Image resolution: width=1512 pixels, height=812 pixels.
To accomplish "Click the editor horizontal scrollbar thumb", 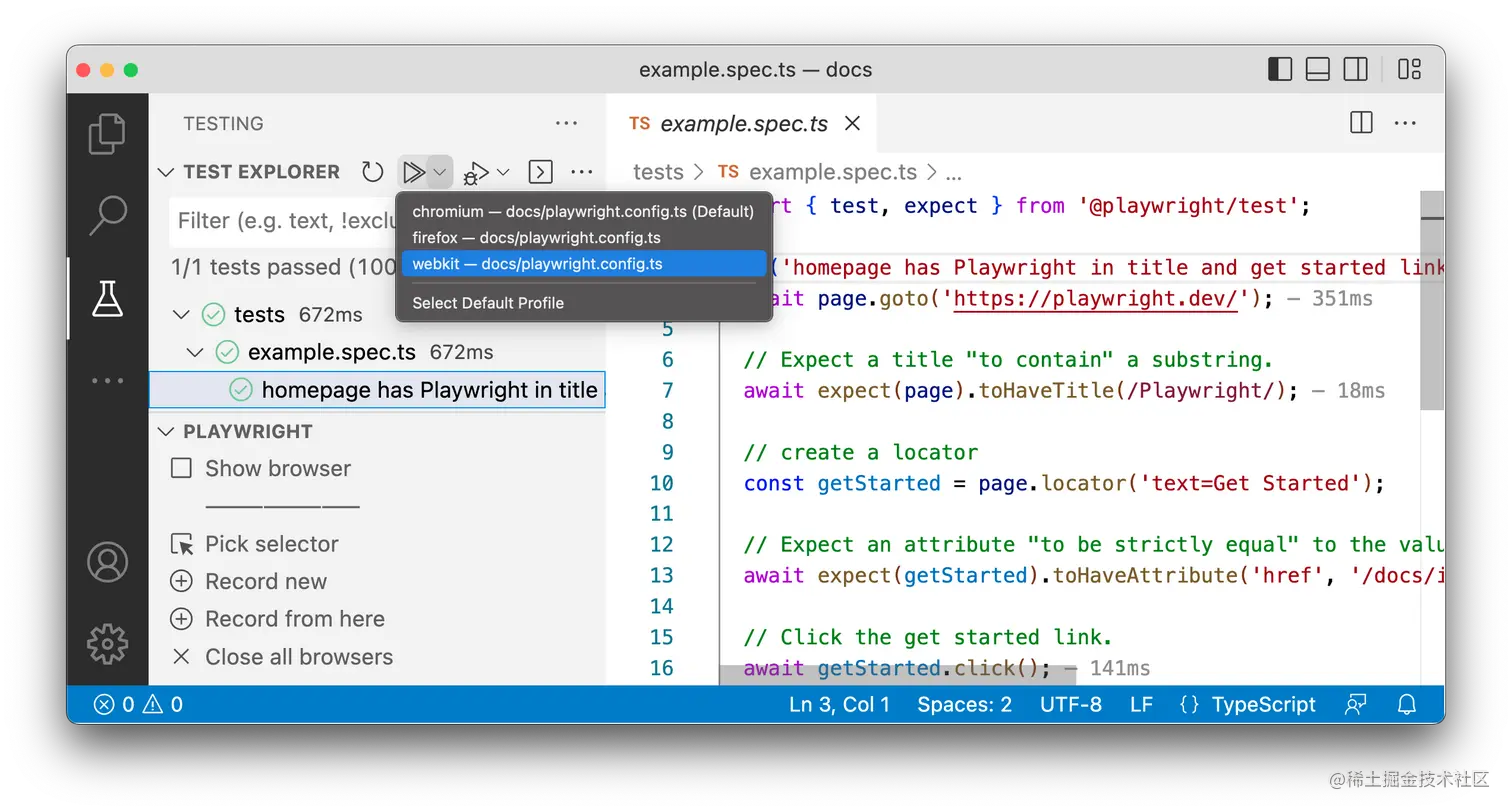I will coord(897,675).
